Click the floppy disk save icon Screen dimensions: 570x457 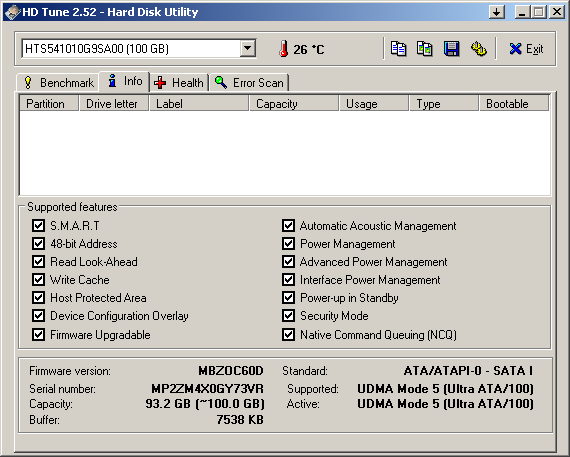click(x=451, y=49)
